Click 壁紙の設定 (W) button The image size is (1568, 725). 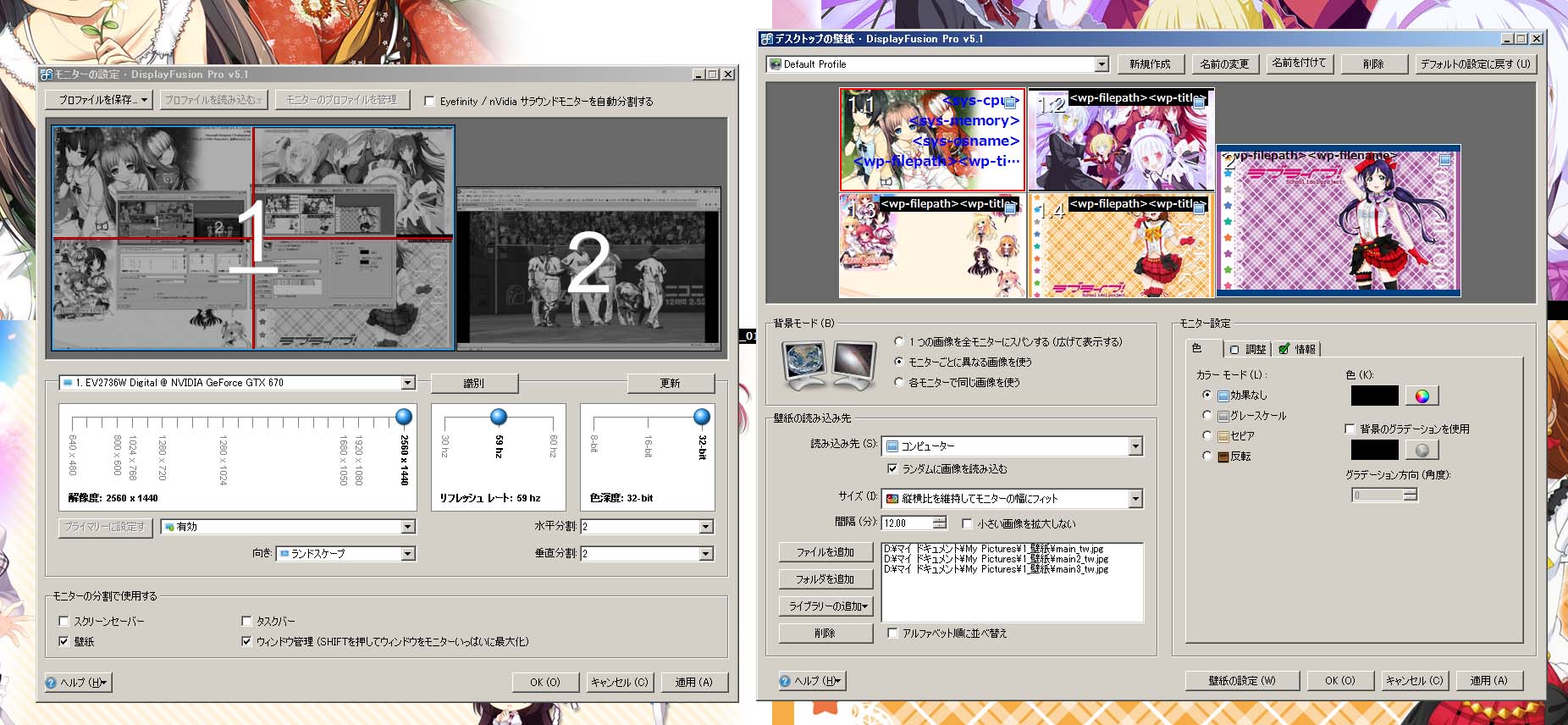[1242, 681]
